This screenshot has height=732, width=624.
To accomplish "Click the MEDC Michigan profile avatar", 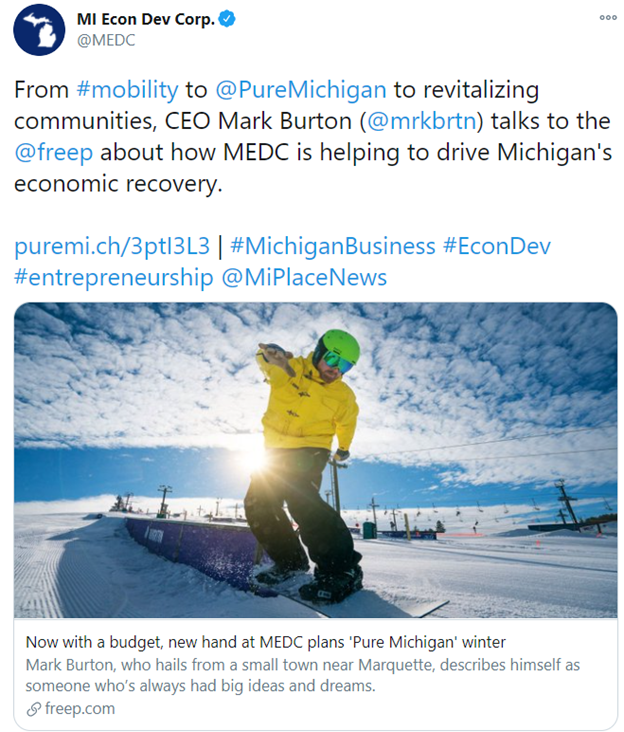I will click(x=40, y=30).
